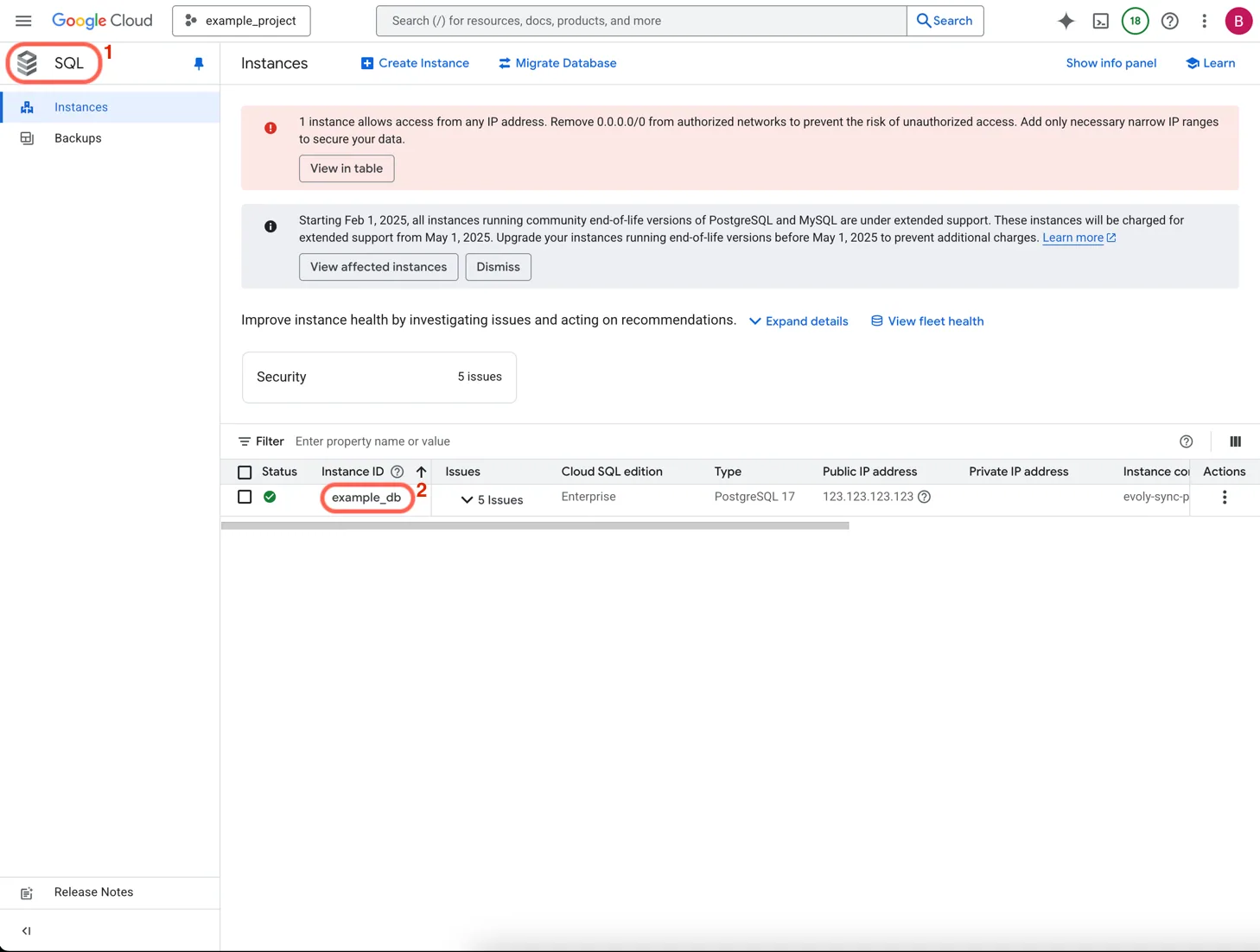Click the Type column header
Viewport: 1260px width, 952px height.
728,472
